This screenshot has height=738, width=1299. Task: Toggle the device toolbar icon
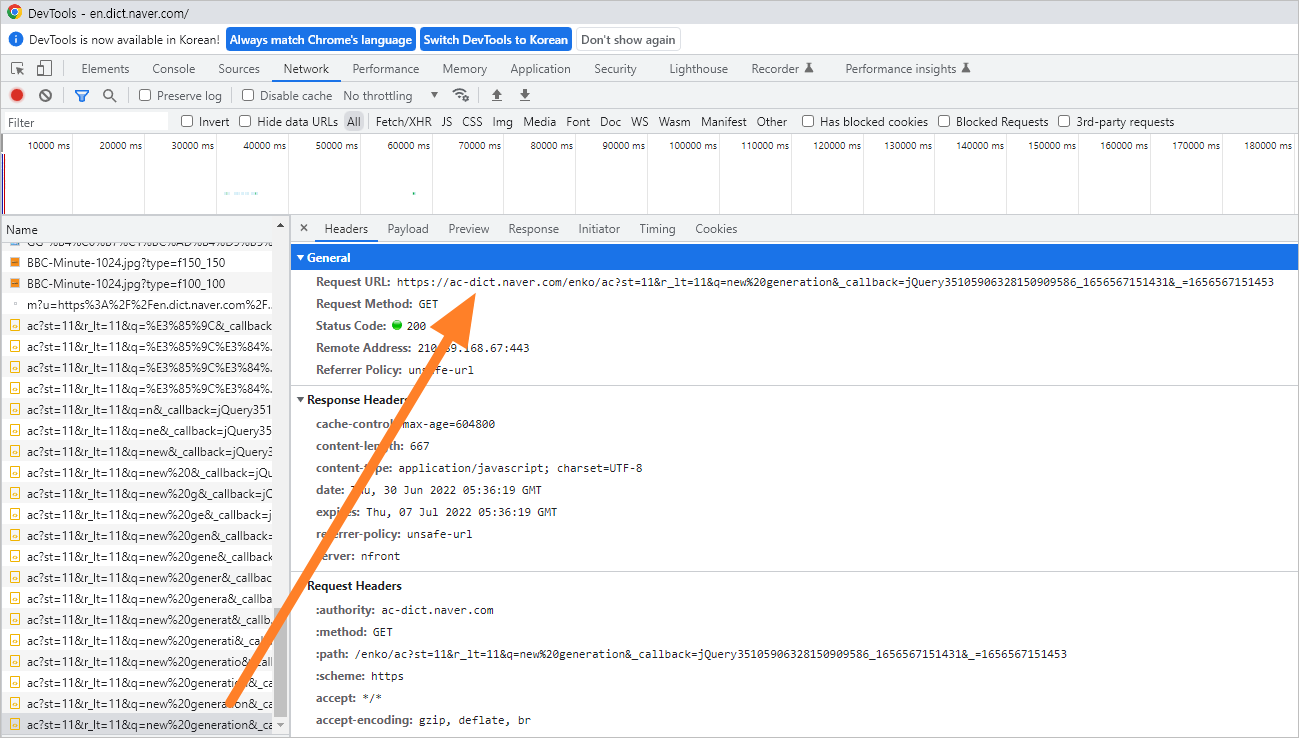(x=44, y=69)
